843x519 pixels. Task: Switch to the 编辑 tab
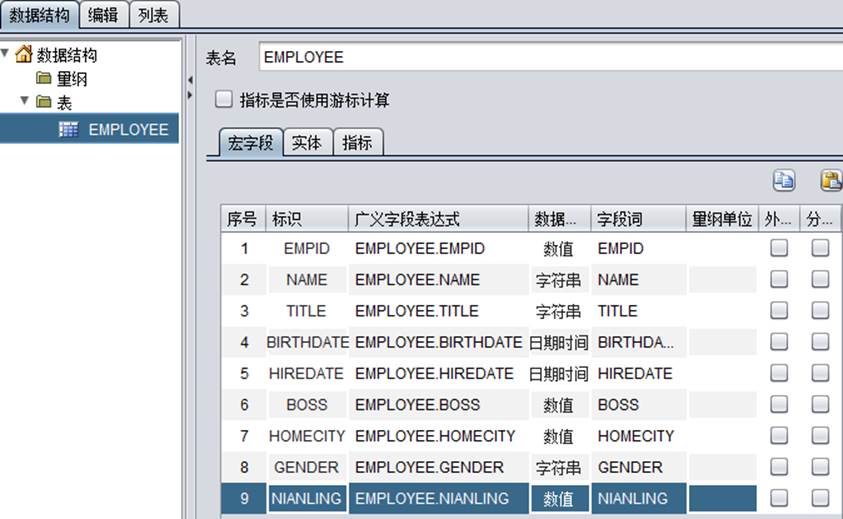104,14
